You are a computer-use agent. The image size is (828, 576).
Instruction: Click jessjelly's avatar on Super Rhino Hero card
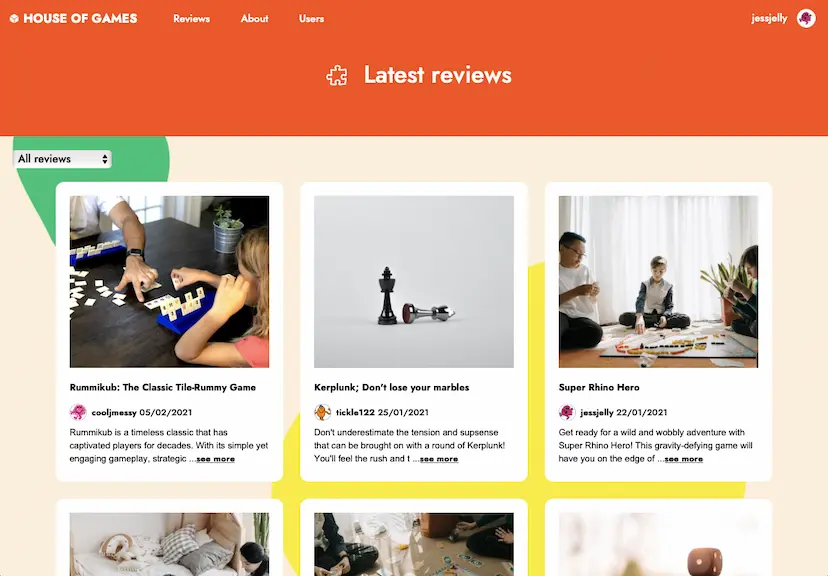(x=567, y=412)
